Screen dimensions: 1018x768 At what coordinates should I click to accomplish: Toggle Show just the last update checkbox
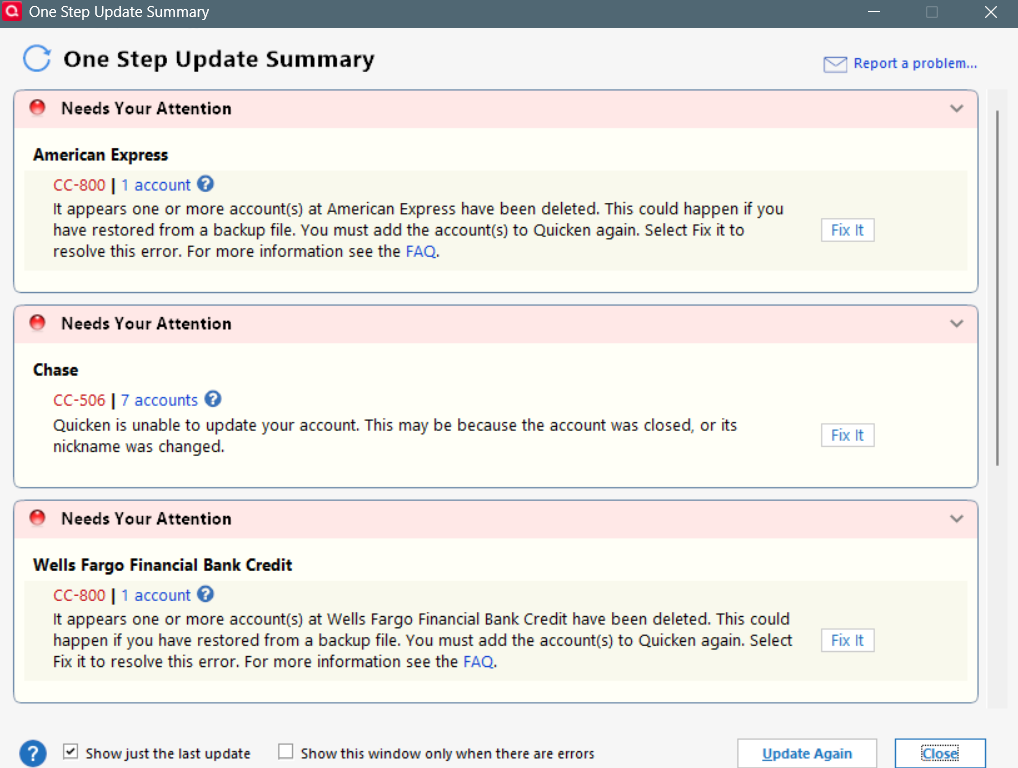tap(70, 752)
